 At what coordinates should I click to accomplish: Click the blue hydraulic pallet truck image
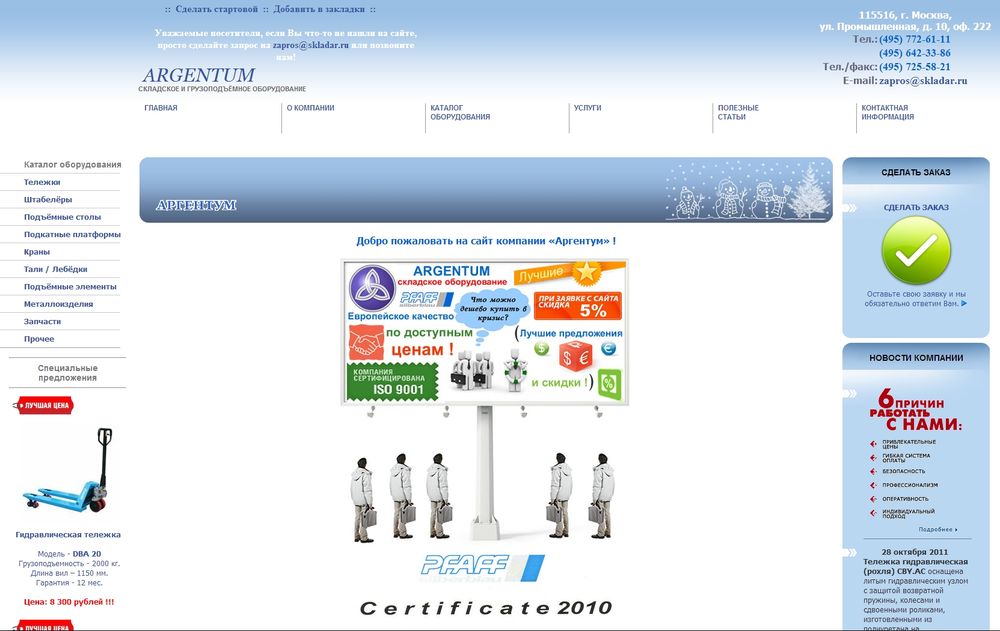68,471
